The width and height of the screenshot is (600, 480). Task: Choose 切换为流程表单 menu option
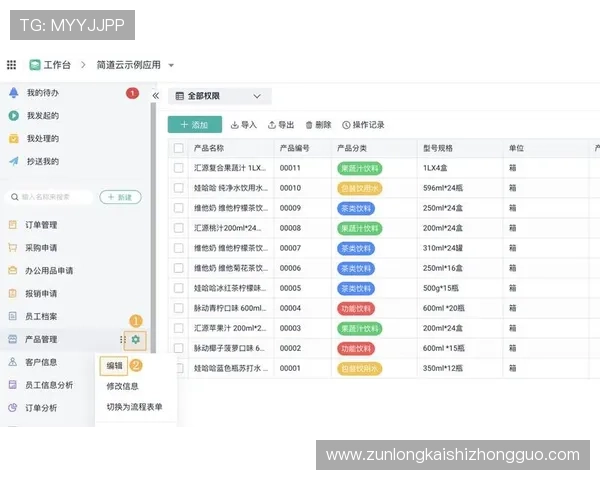click(x=134, y=407)
